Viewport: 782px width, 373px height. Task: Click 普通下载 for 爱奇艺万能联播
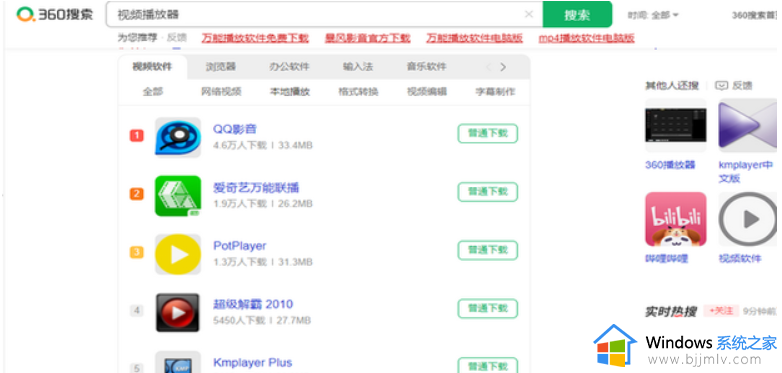tap(488, 192)
